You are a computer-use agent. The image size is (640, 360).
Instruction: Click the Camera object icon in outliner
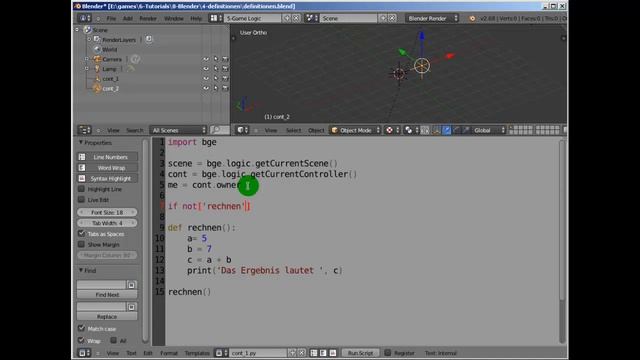point(97,59)
